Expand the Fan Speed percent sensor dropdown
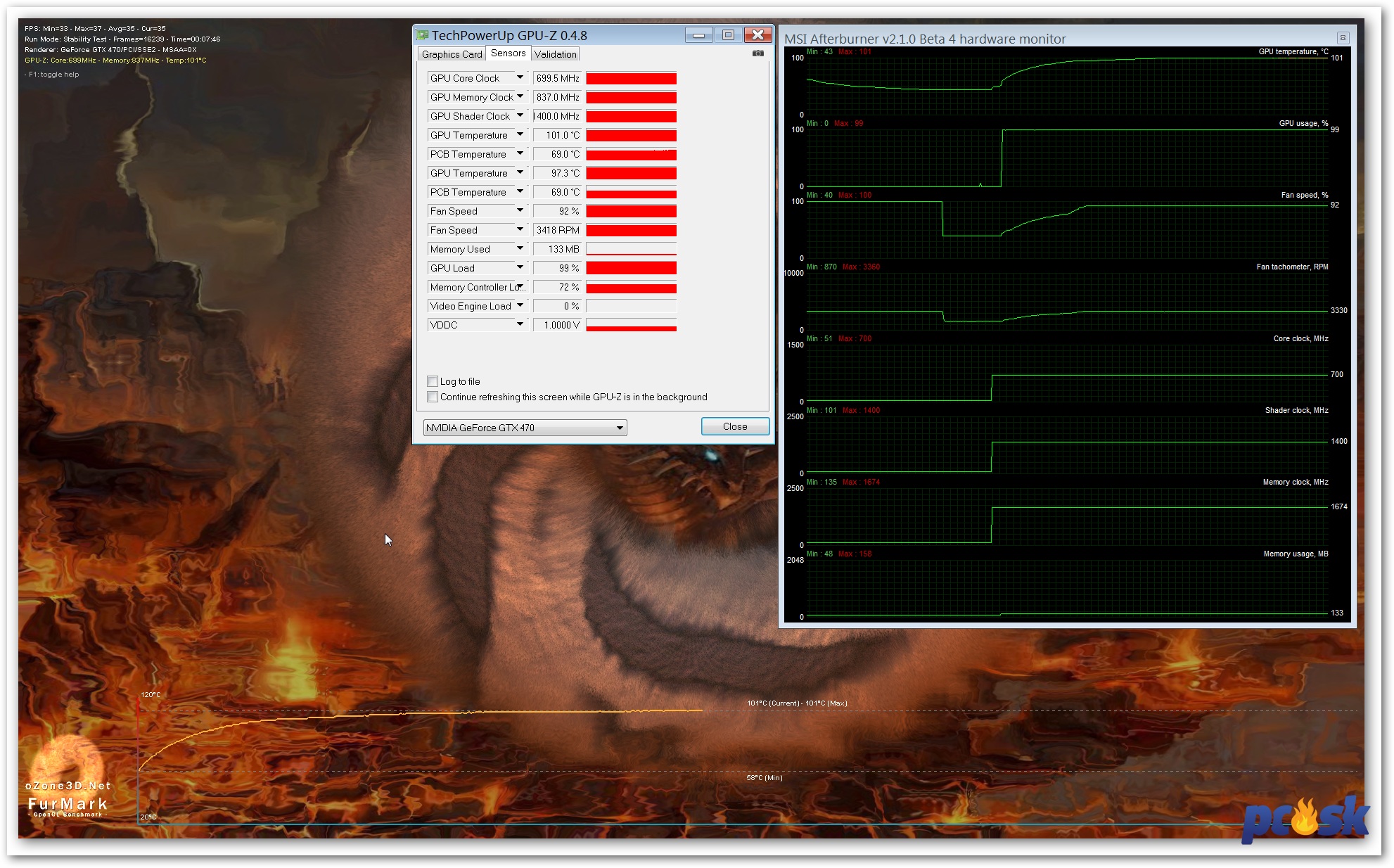Image resolution: width=1394 pixels, height=868 pixels. pyautogui.click(x=520, y=210)
